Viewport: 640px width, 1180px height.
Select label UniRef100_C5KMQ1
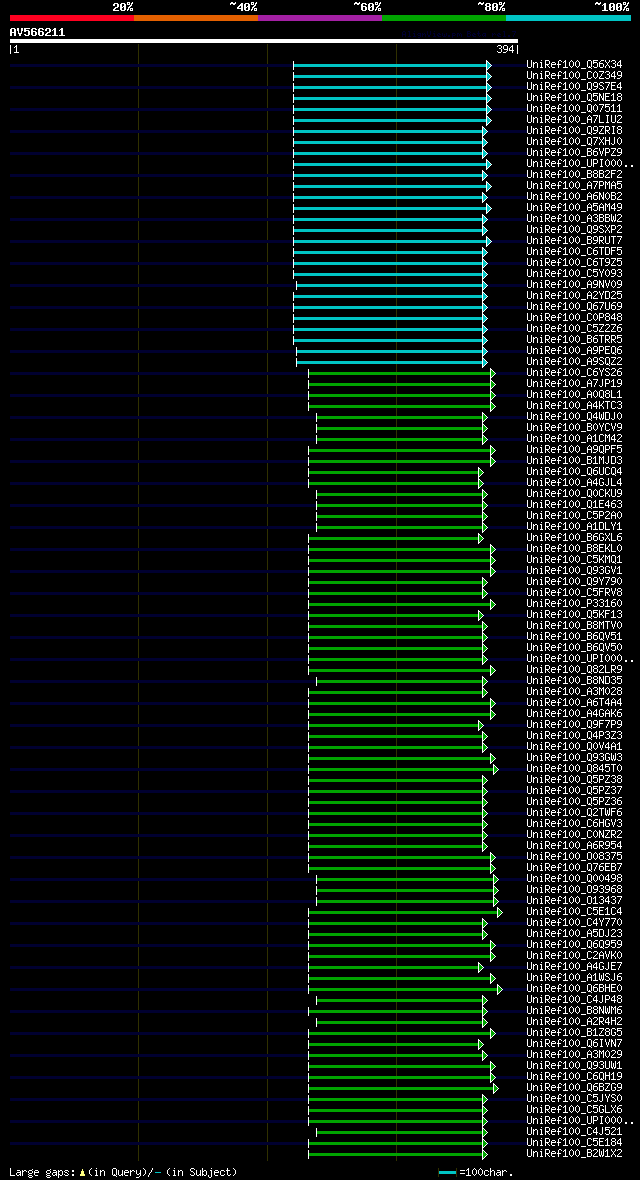point(574,560)
